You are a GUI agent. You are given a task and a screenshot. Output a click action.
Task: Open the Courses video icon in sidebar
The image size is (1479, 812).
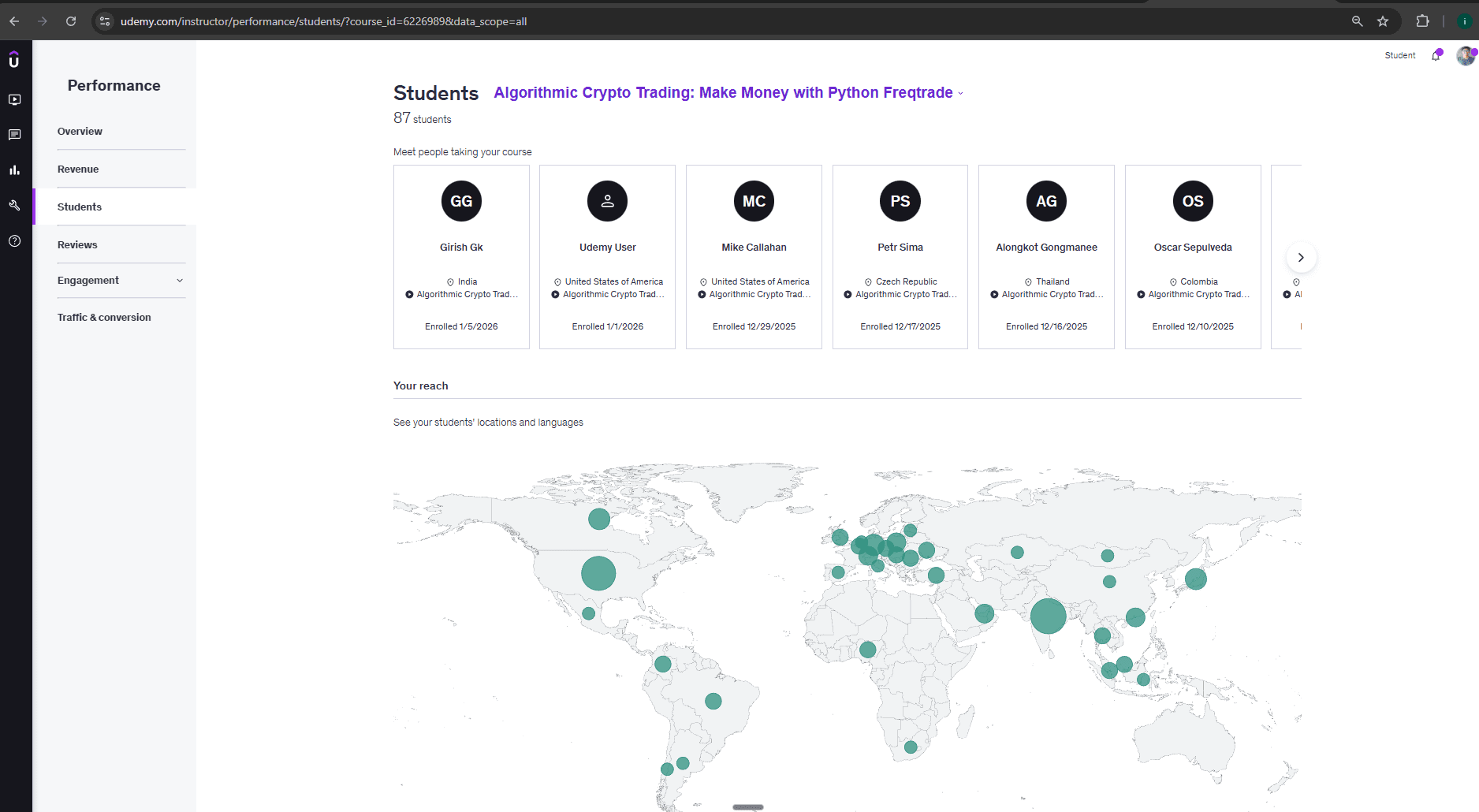click(14, 100)
